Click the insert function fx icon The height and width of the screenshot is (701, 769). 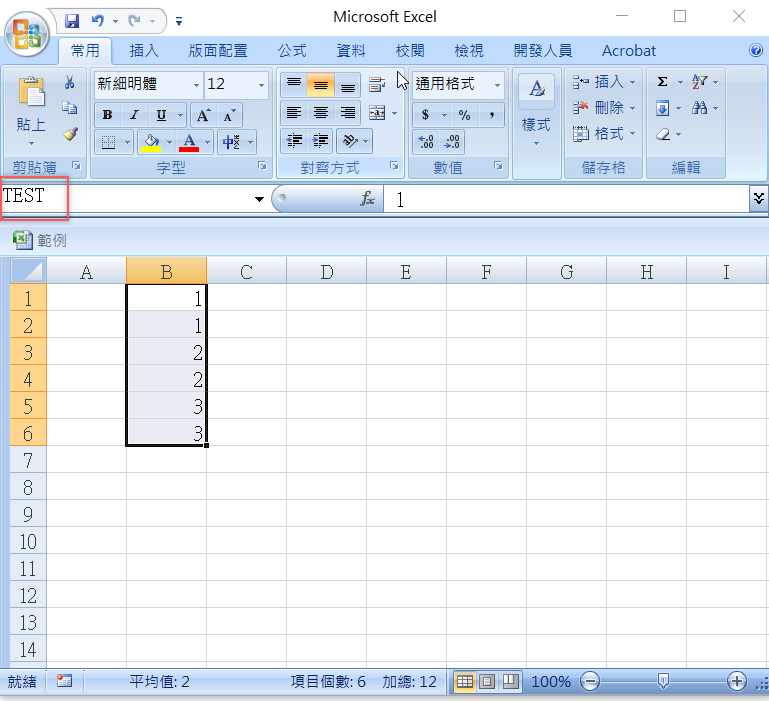tap(368, 200)
